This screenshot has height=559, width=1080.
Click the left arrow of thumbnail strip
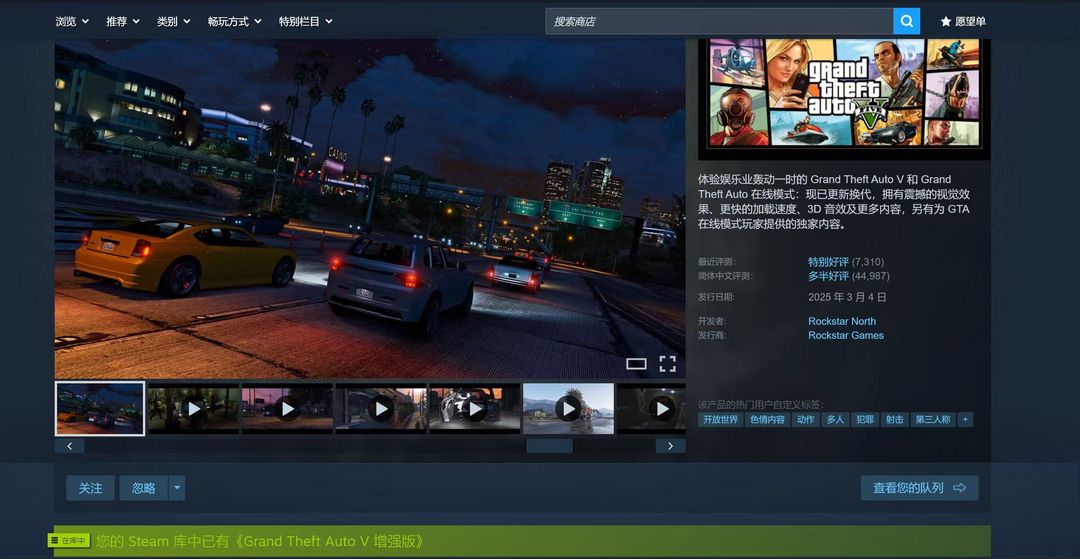point(70,446)
